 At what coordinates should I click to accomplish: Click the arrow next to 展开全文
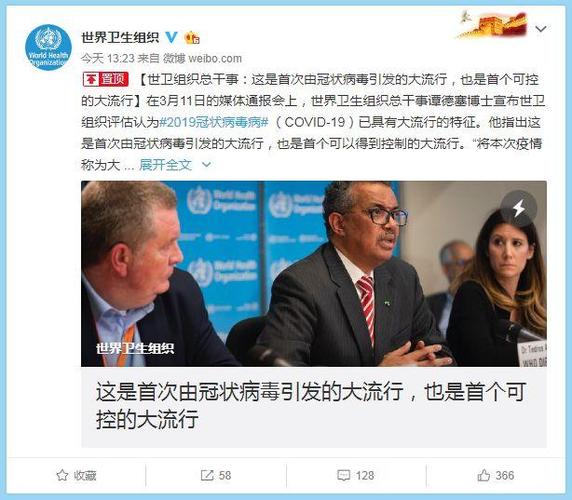(206, 165)
